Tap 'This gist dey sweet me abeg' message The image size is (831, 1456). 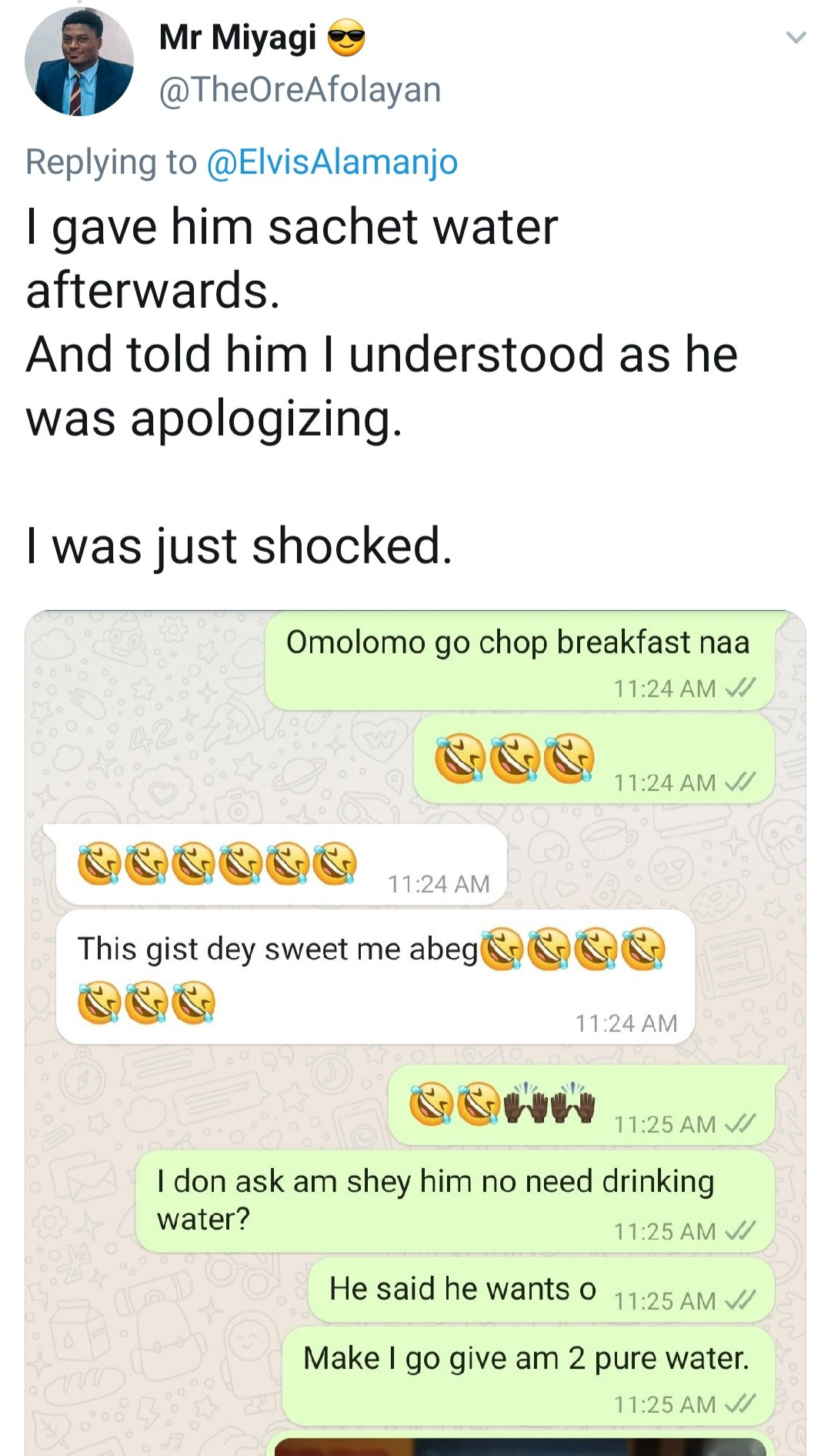tap(375, 977)
